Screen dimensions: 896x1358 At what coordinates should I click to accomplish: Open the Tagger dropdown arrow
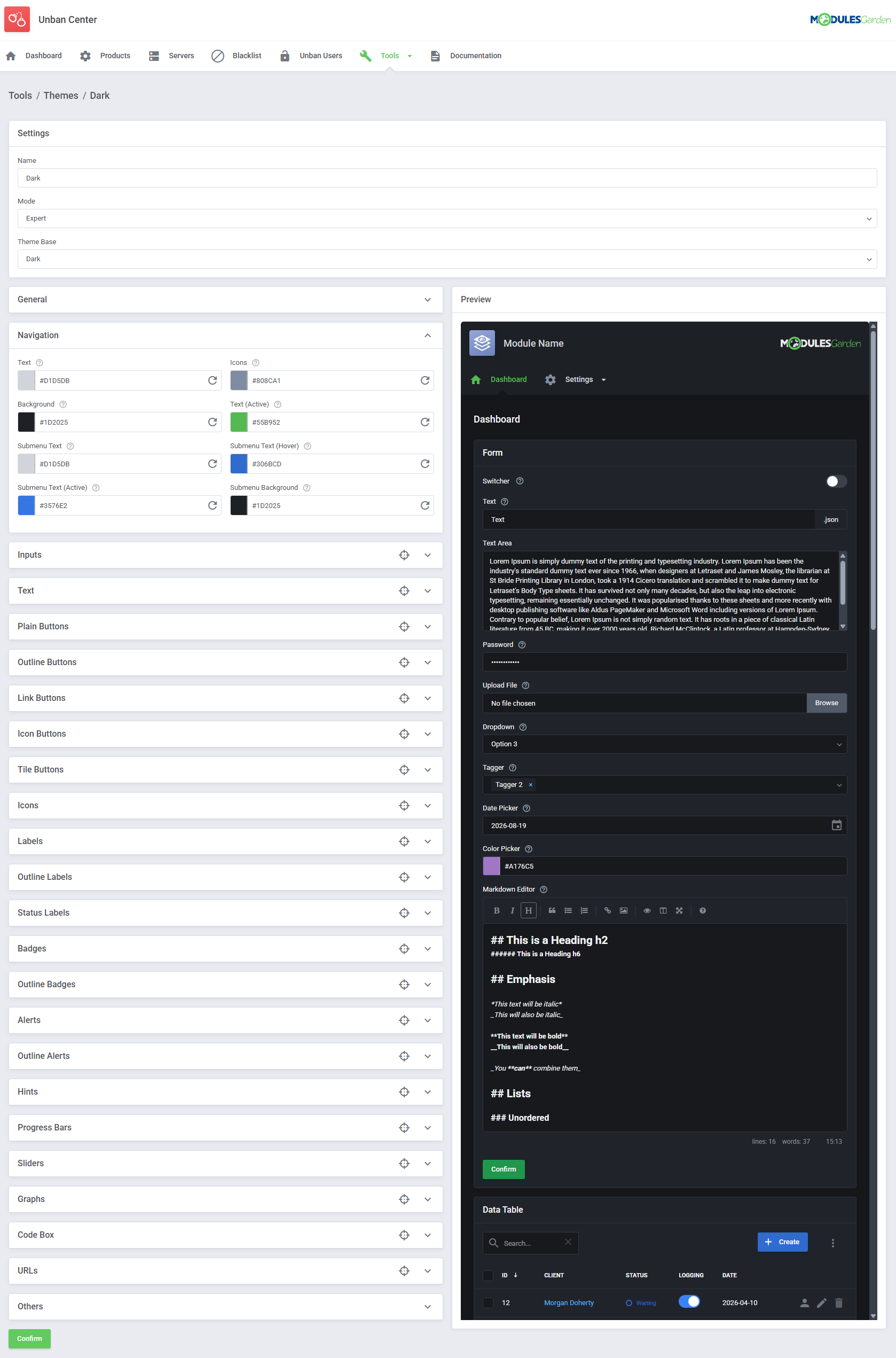[x=839, y=785]
